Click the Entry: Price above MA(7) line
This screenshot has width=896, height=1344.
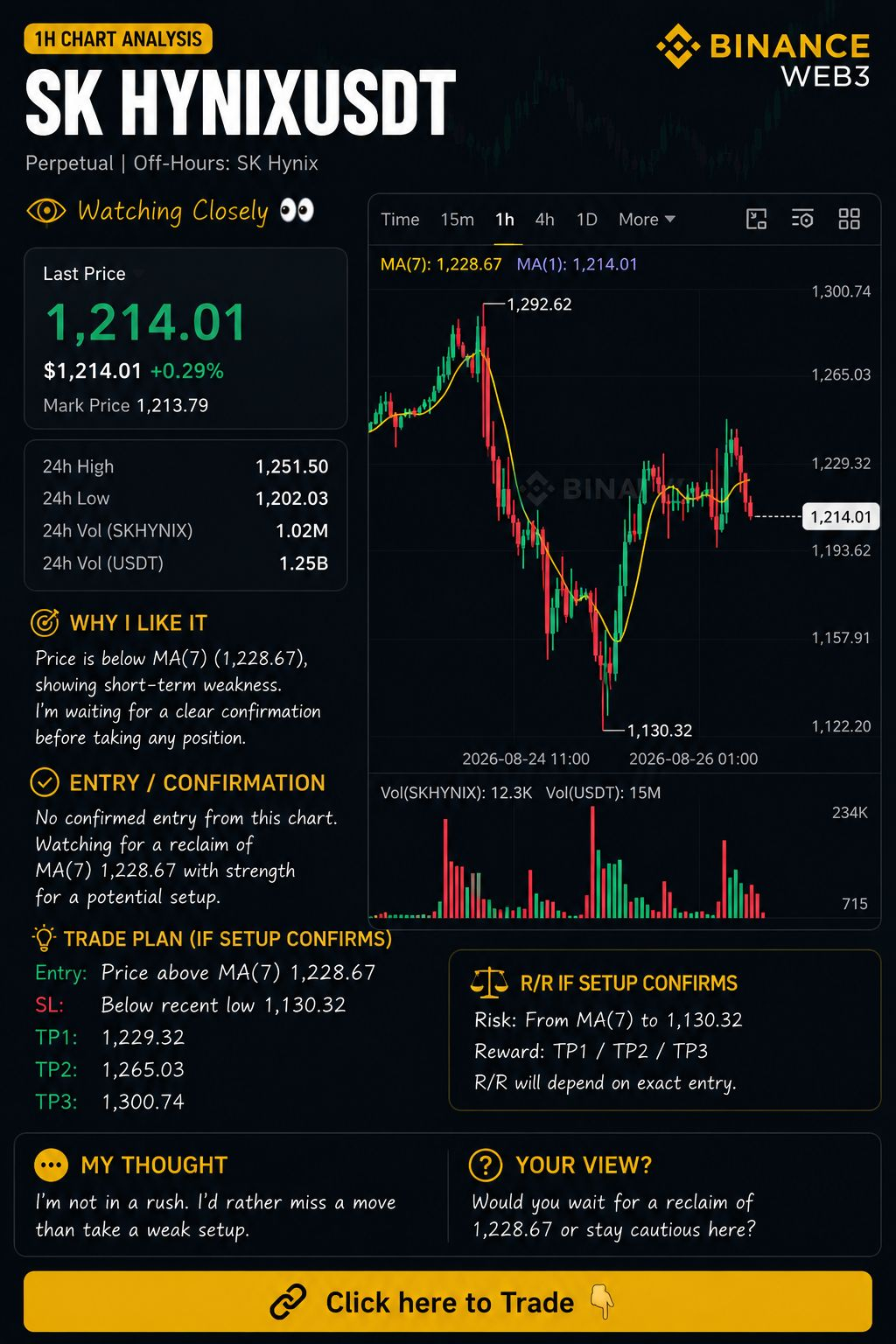tap(205, 973)
